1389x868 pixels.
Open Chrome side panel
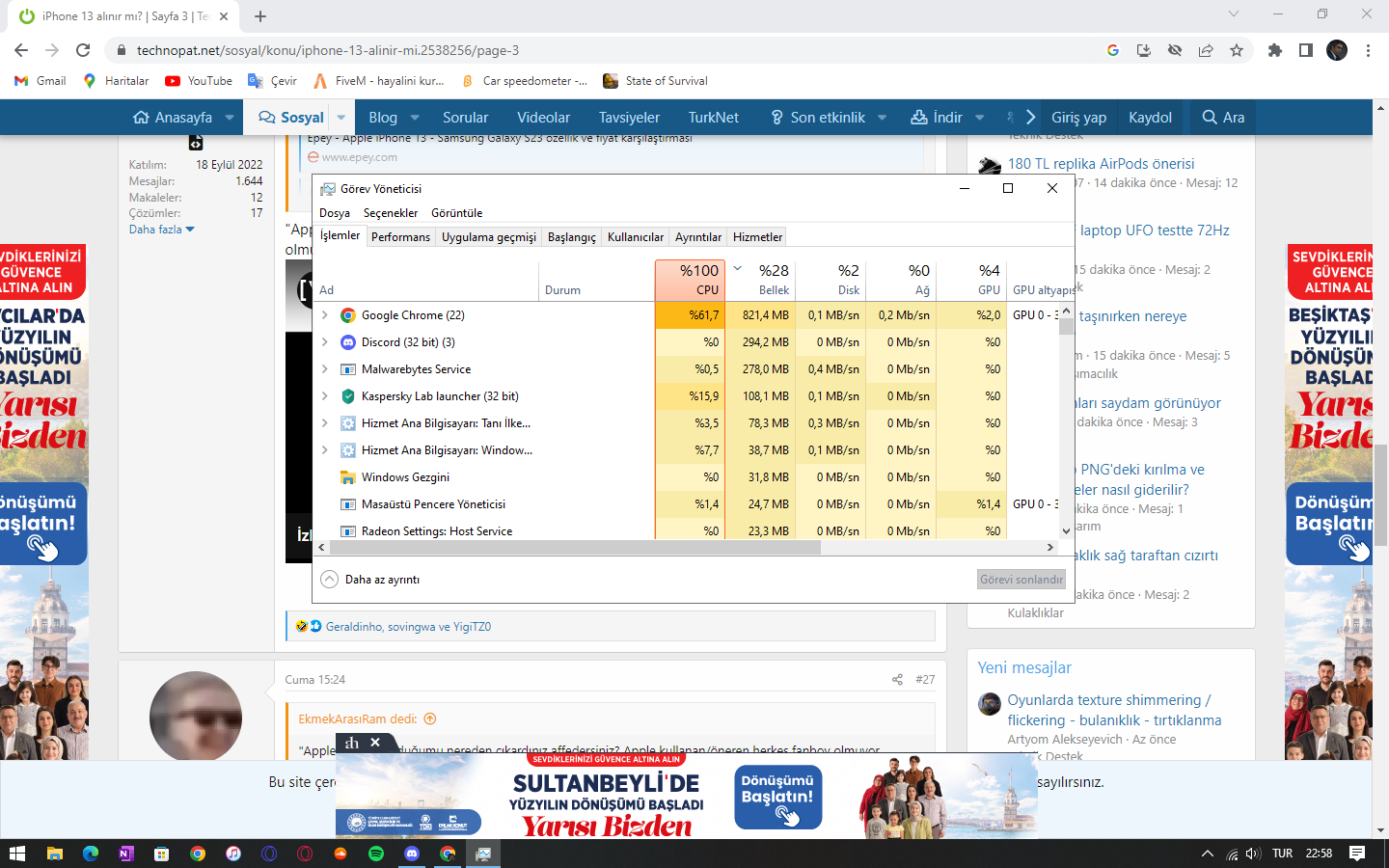point(1306,50)
